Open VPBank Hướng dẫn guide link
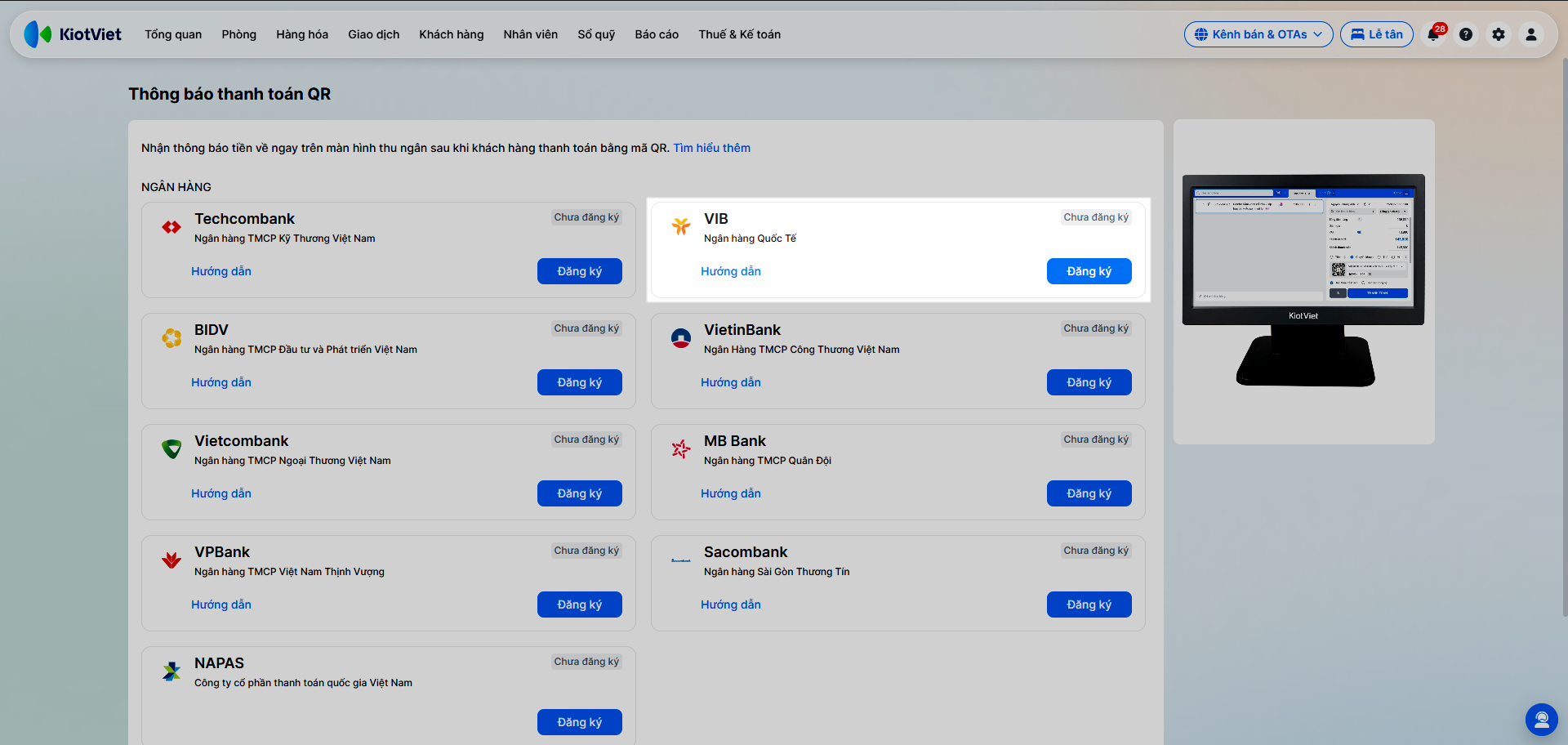This screenshot has height=745, width=1568. click(x=221, y=604)
